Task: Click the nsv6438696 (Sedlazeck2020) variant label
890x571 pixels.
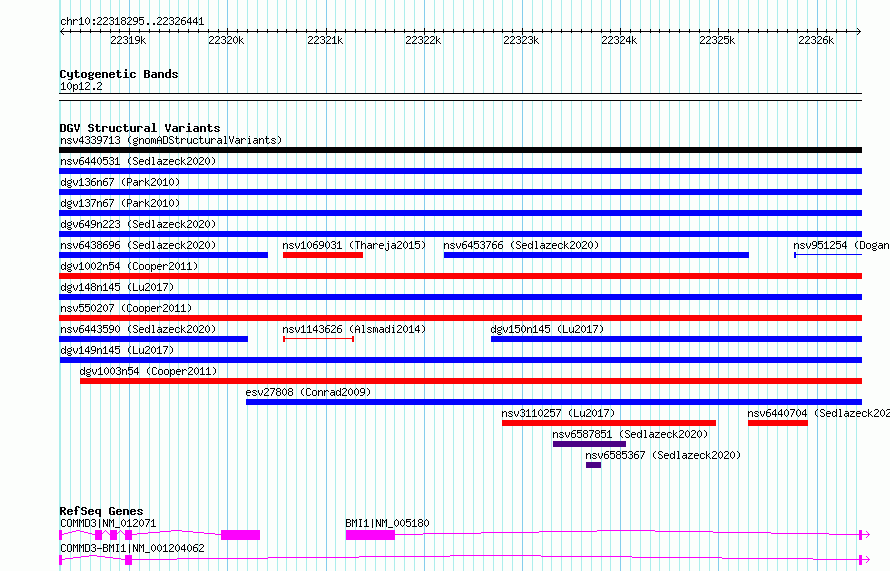Action: (138, 245)
